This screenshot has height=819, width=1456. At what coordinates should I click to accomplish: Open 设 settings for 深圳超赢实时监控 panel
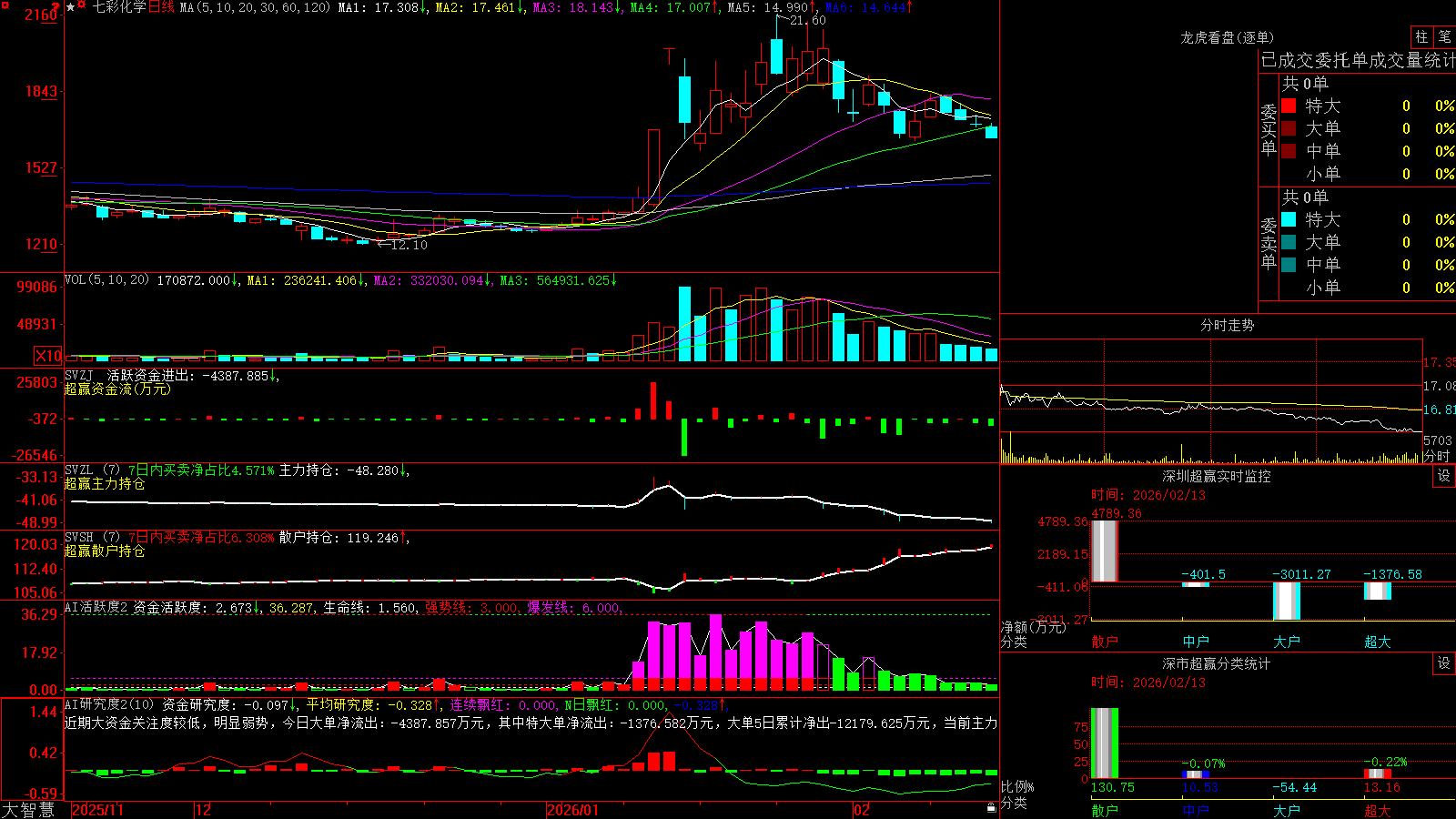(1444, 476)
